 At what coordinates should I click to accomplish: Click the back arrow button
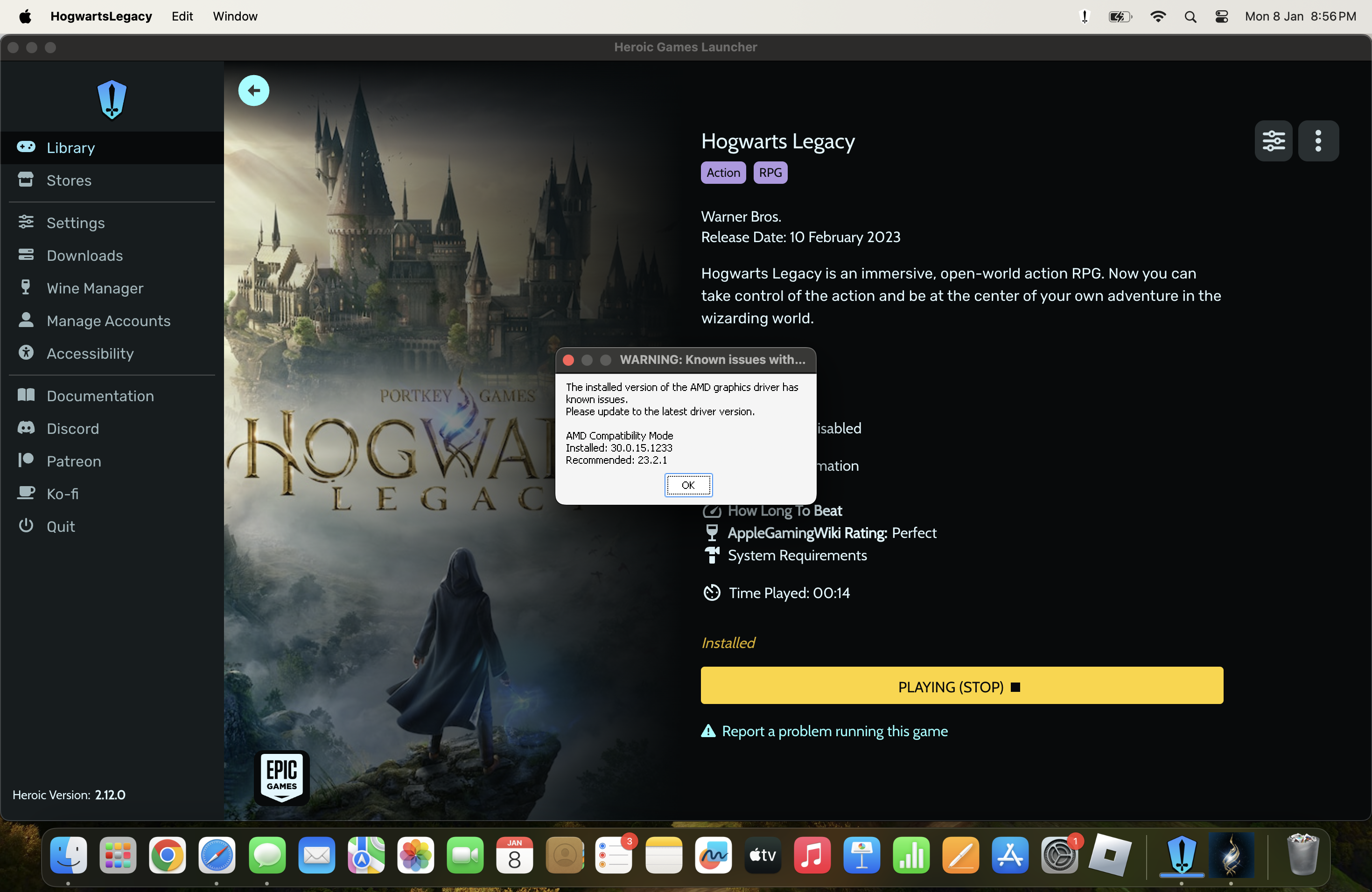[254, 91]
